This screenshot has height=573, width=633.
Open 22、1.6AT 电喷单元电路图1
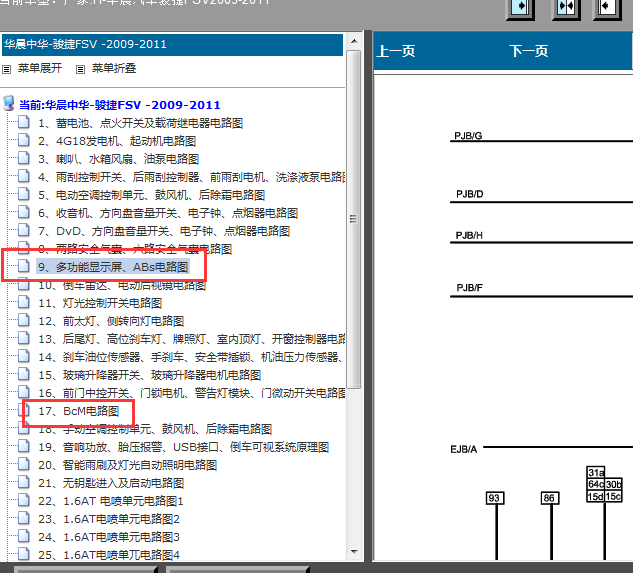(111, 501)
